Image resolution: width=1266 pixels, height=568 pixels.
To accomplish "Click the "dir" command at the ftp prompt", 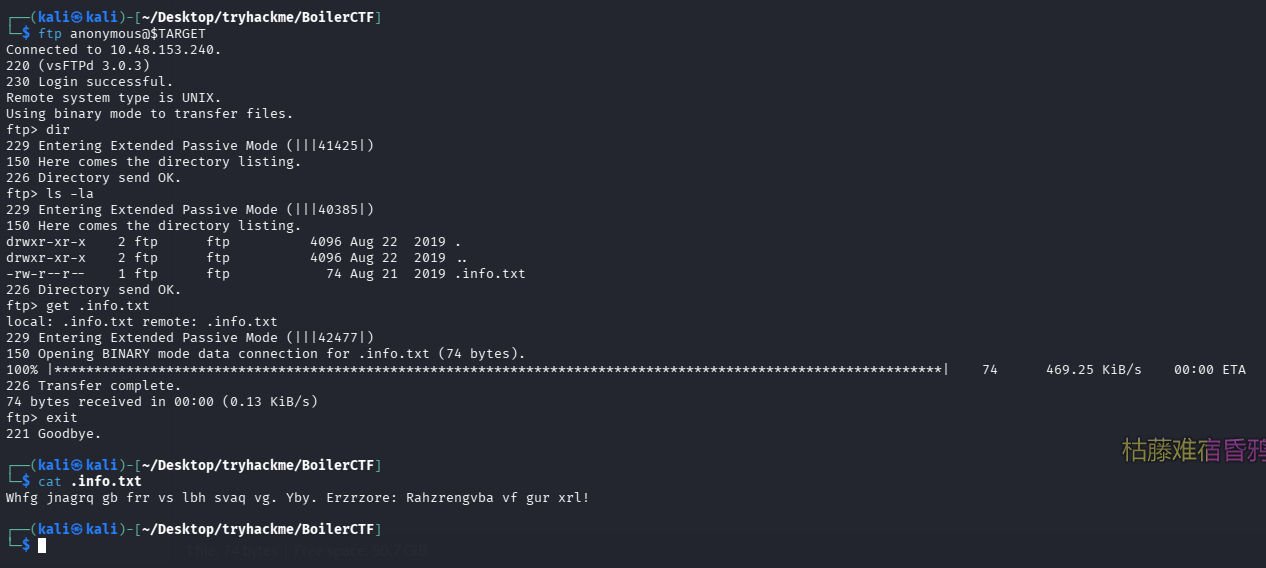I will pyautogui.click(x=57, y=129).
